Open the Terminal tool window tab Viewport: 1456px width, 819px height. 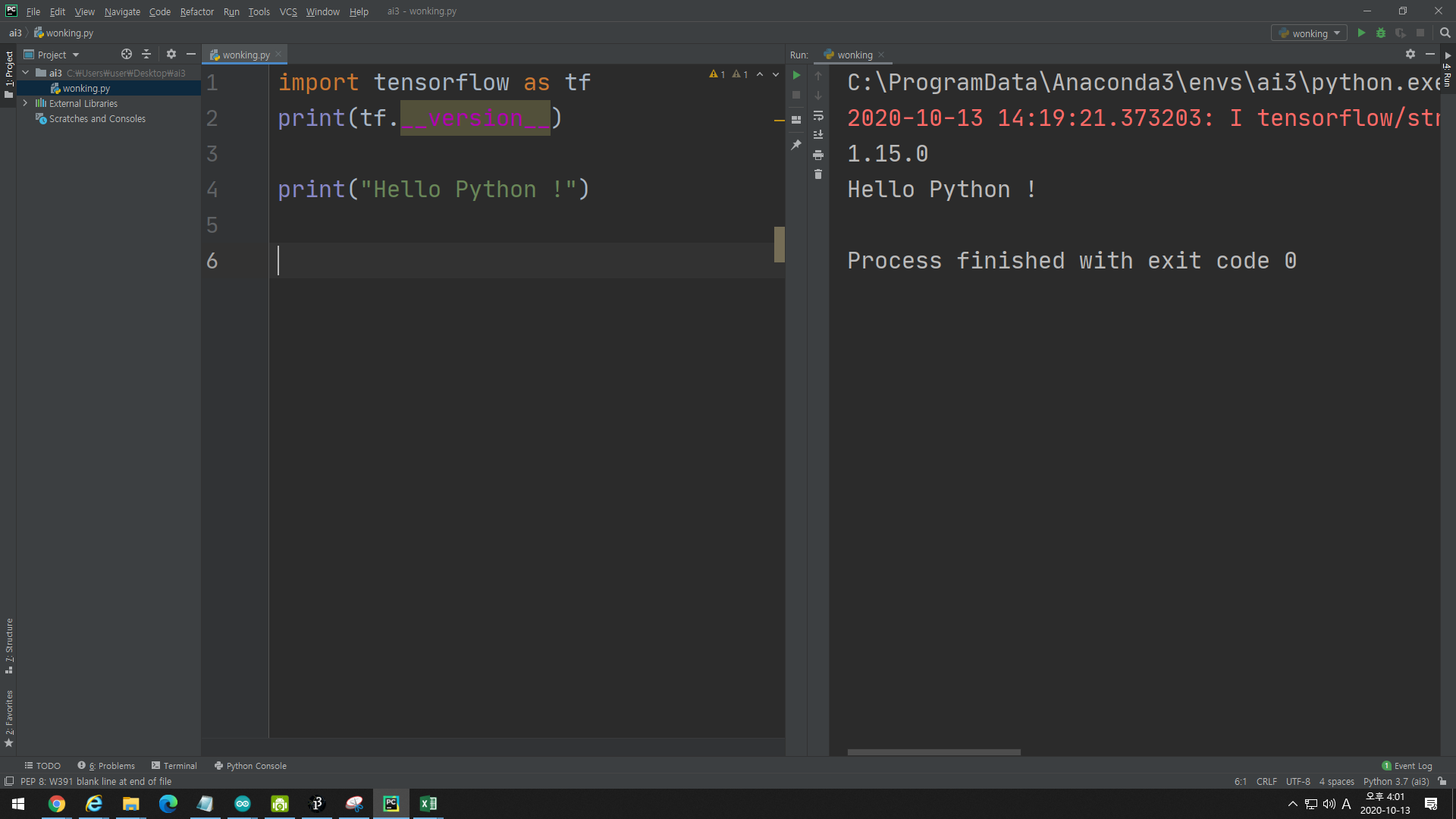[x=174, y=766]
